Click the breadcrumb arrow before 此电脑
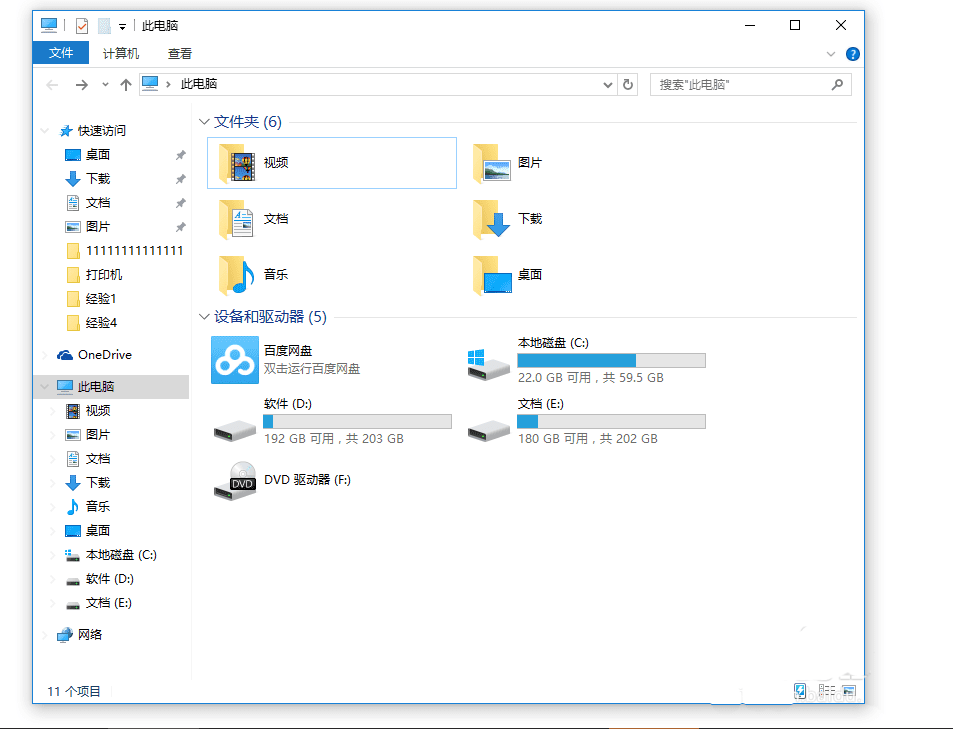 pos(168,85)
